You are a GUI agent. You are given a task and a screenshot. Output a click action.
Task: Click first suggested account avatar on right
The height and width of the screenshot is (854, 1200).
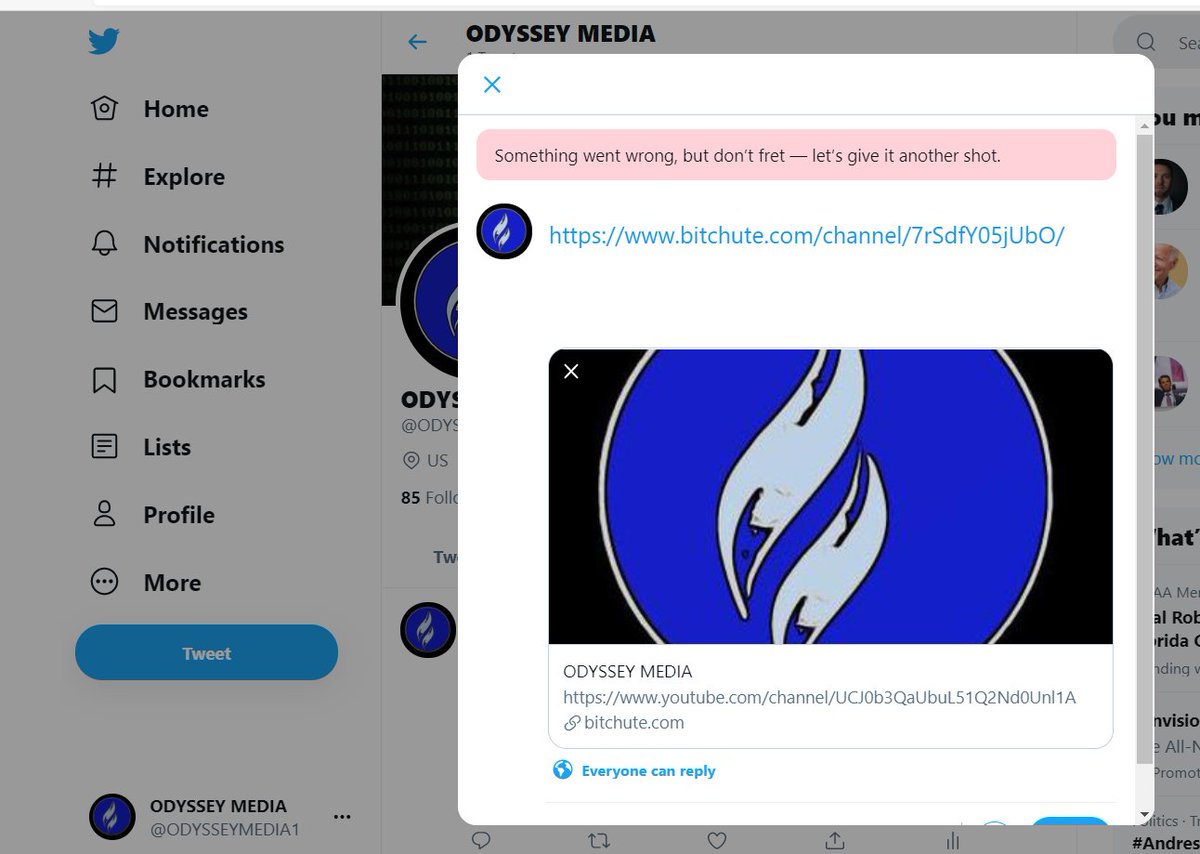tap(1170, 186)
